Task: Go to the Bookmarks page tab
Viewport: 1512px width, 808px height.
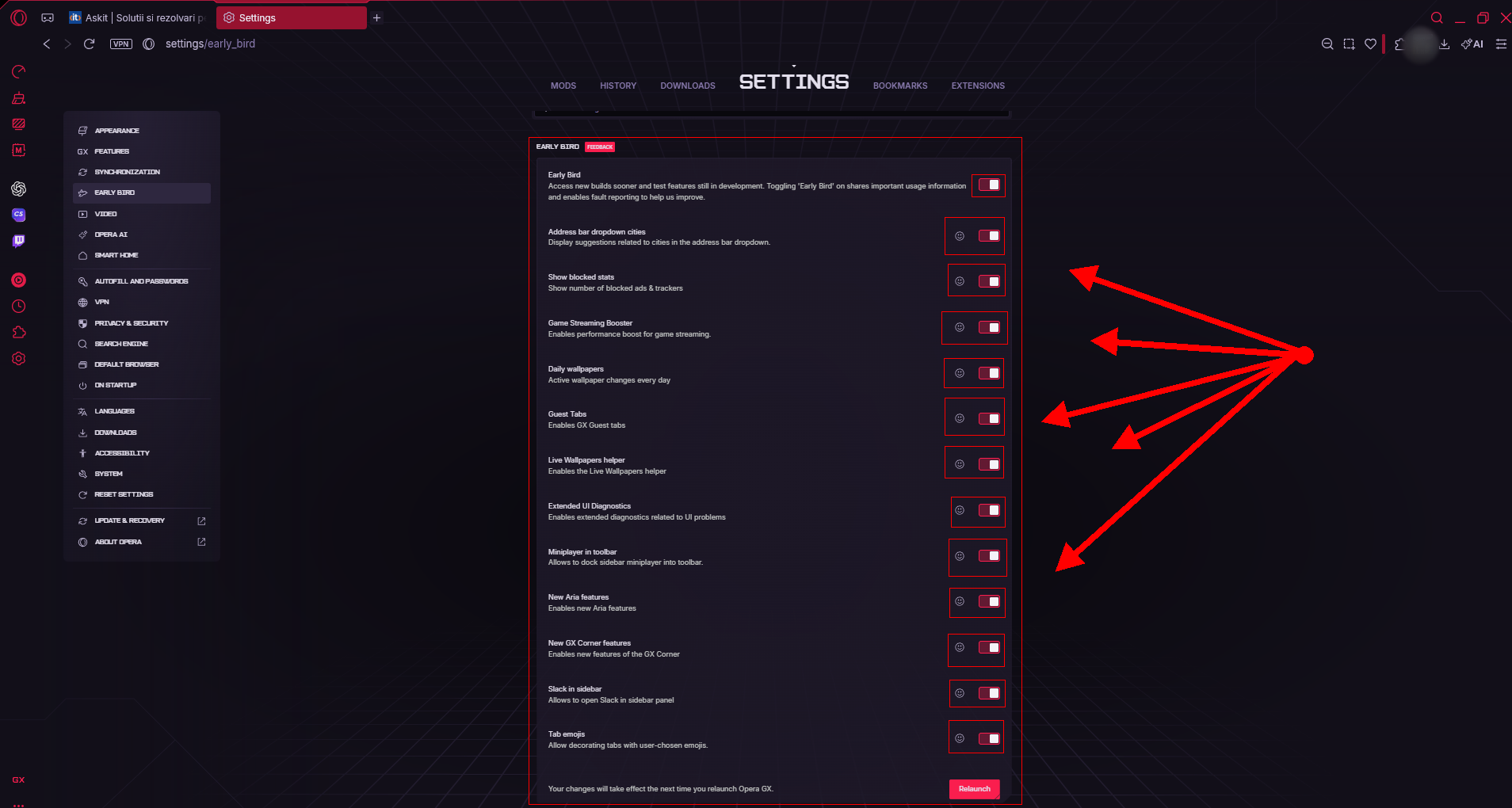Action: click(899, 86)
